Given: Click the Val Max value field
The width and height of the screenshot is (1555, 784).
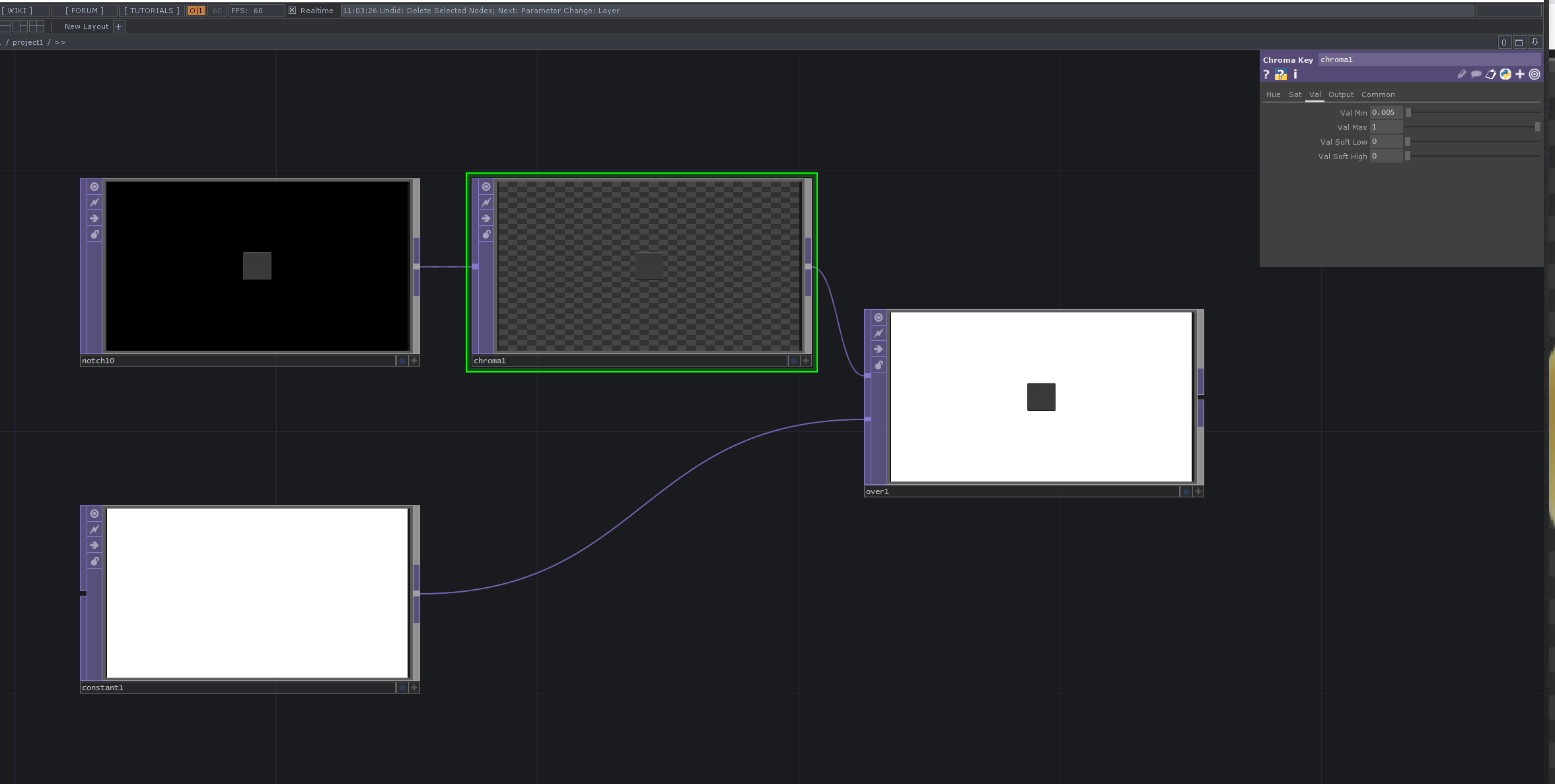Looking at the screenshot, I should [x=1386, y=127].
